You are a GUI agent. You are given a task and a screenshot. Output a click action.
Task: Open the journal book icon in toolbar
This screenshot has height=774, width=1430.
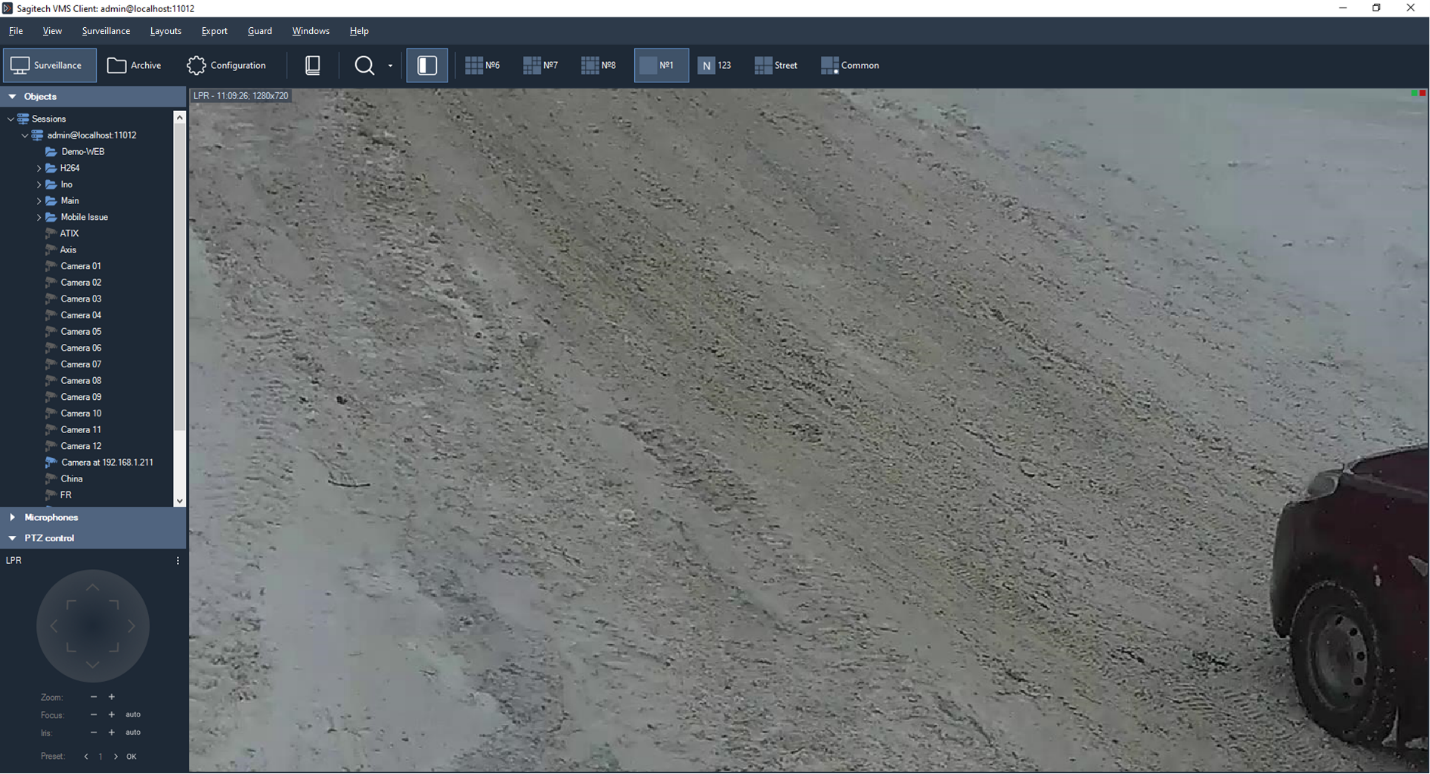[312, 65]
